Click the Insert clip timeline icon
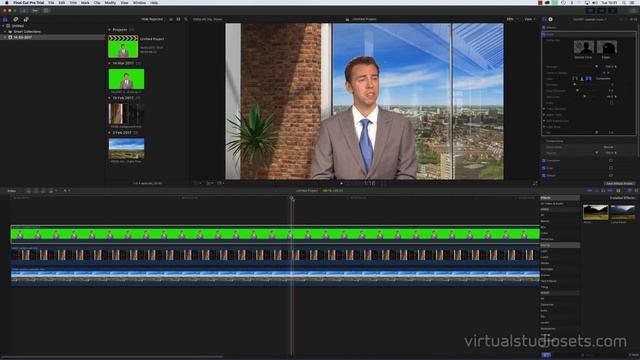This screenshot has height=360, width=640. (36, 191)
